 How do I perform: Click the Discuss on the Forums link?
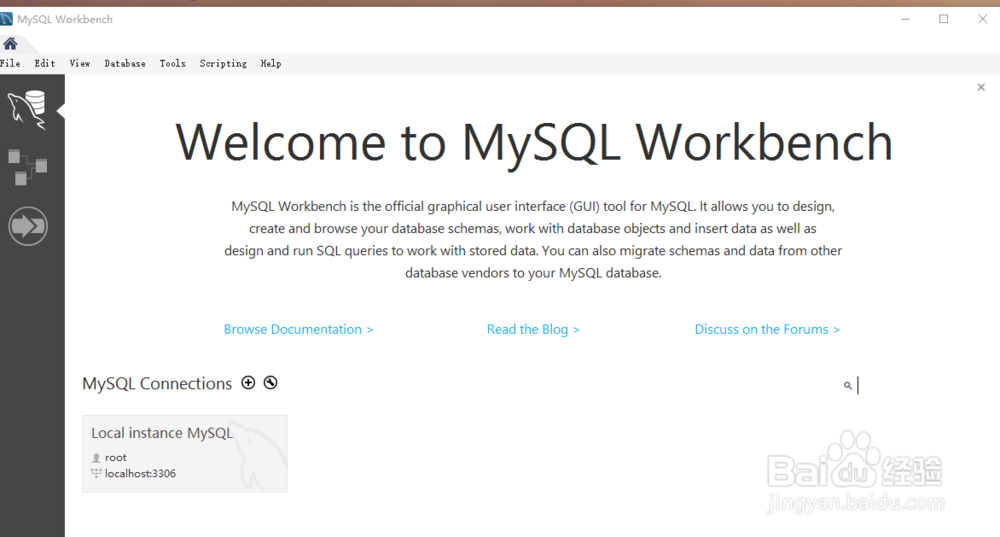pyautogui.click(x=767, y=329)
